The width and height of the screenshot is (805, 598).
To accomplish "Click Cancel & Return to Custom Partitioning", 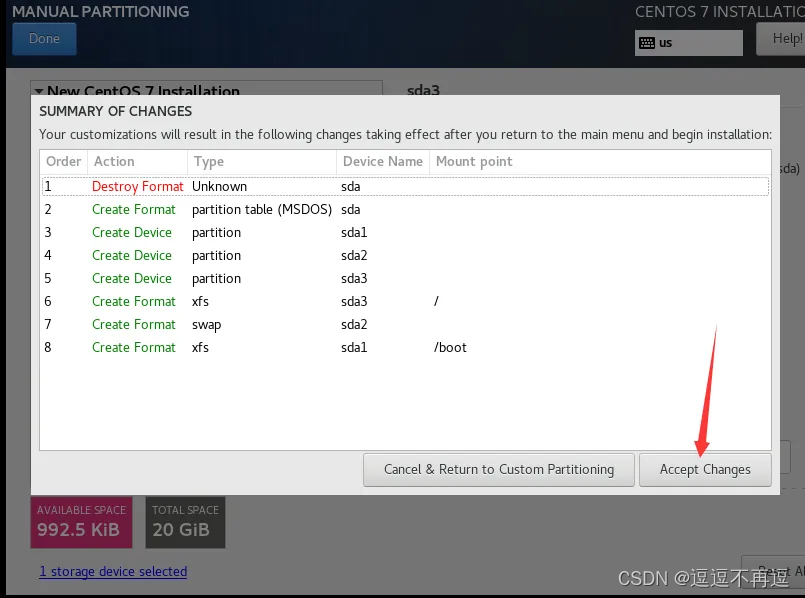I will (499, 470).
